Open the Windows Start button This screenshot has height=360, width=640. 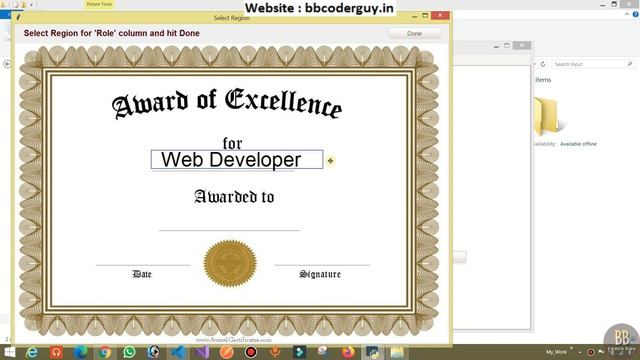[9, 352]
